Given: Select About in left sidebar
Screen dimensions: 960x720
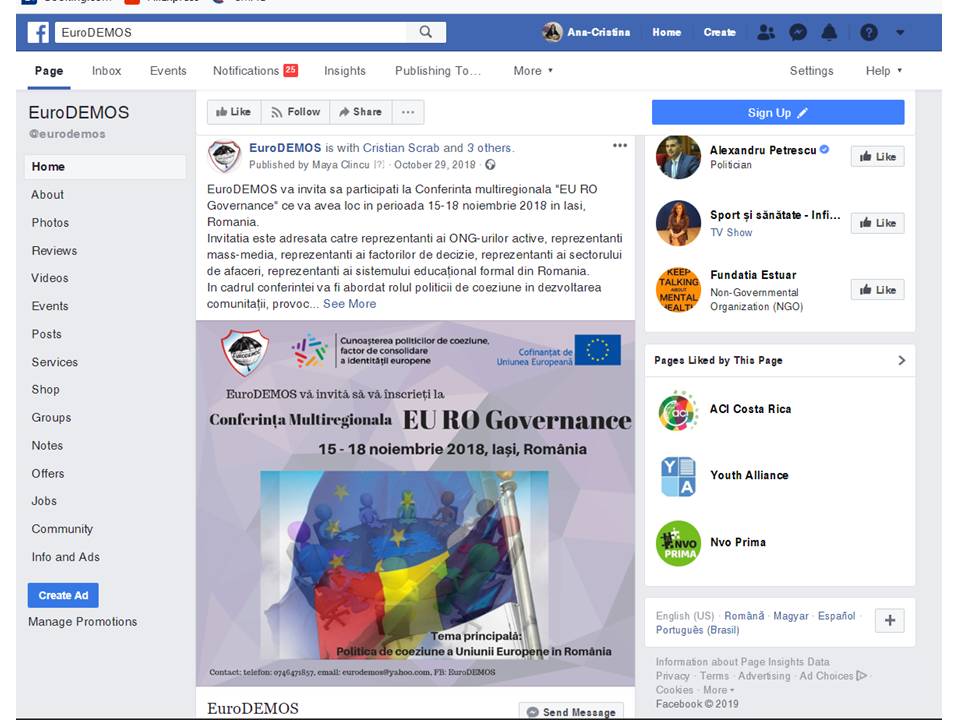Looking at the screenshot, I should pyautogui.click(x=48, y=195).
